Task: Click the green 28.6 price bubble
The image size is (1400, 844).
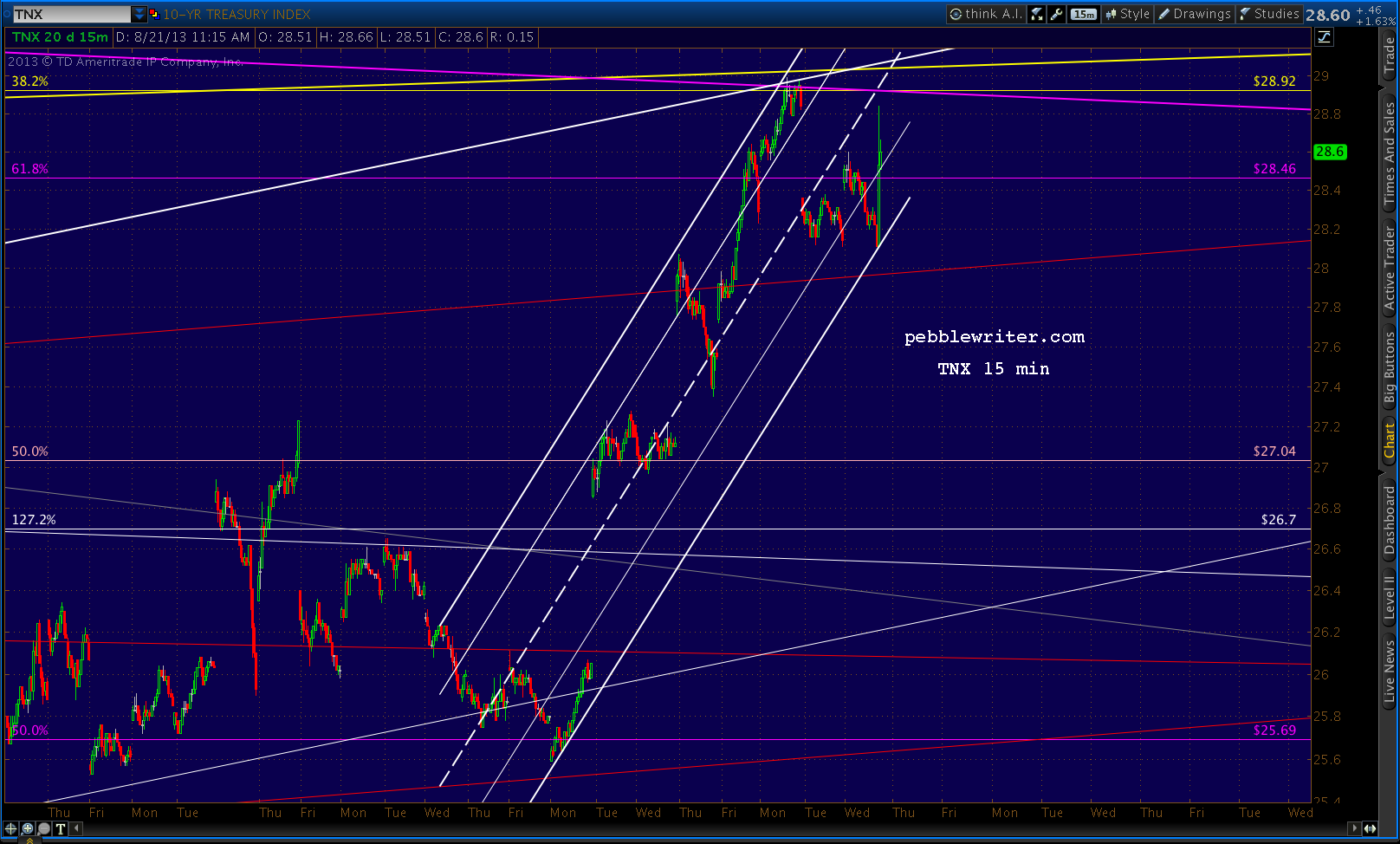Action: 1329,152
